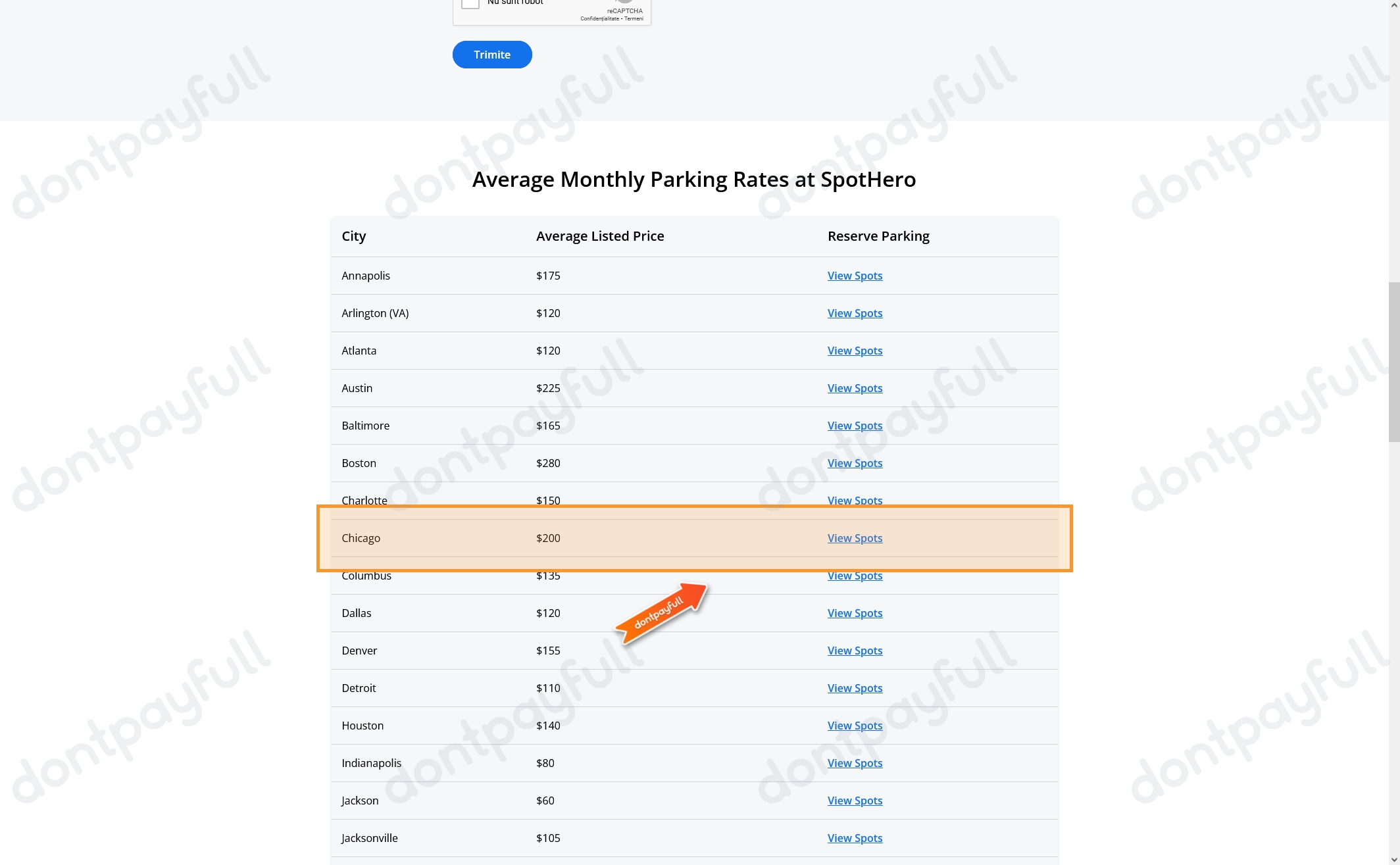The height and width of the screenshot is (865, 1400).
Task: Follow the Austin View Spots link
Action: tap(855, 388)
